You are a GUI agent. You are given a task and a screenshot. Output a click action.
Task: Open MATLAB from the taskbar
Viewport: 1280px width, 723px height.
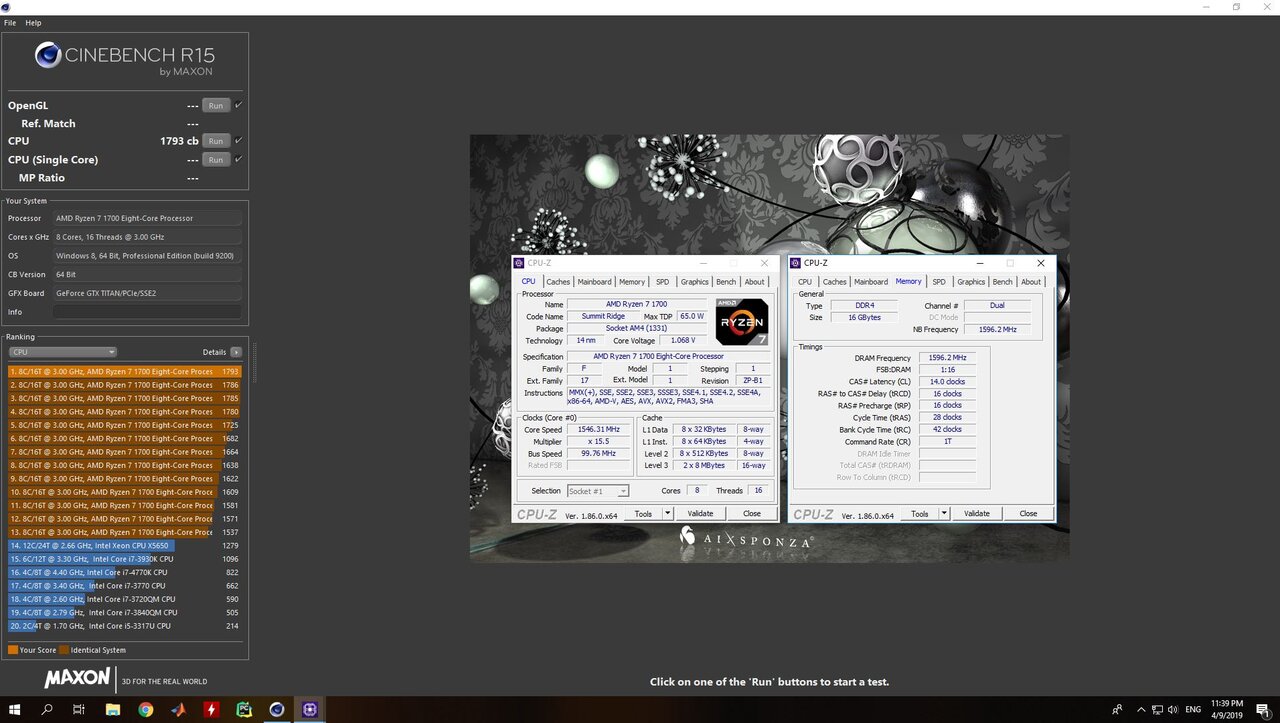[178, 709]
